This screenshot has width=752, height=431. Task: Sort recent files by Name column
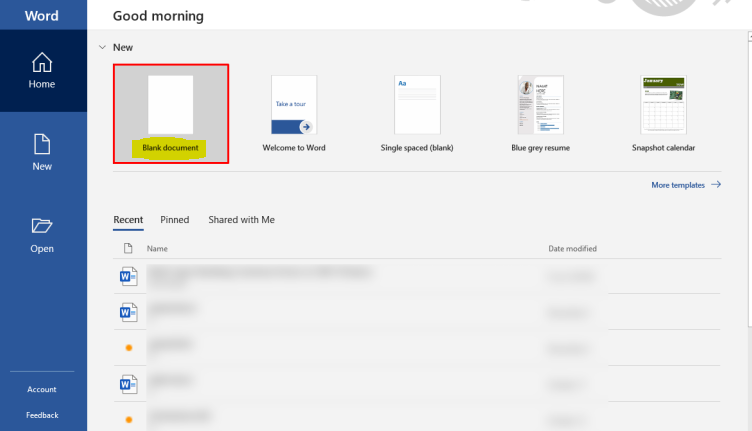pyautogui.click(x=157, y=248)
